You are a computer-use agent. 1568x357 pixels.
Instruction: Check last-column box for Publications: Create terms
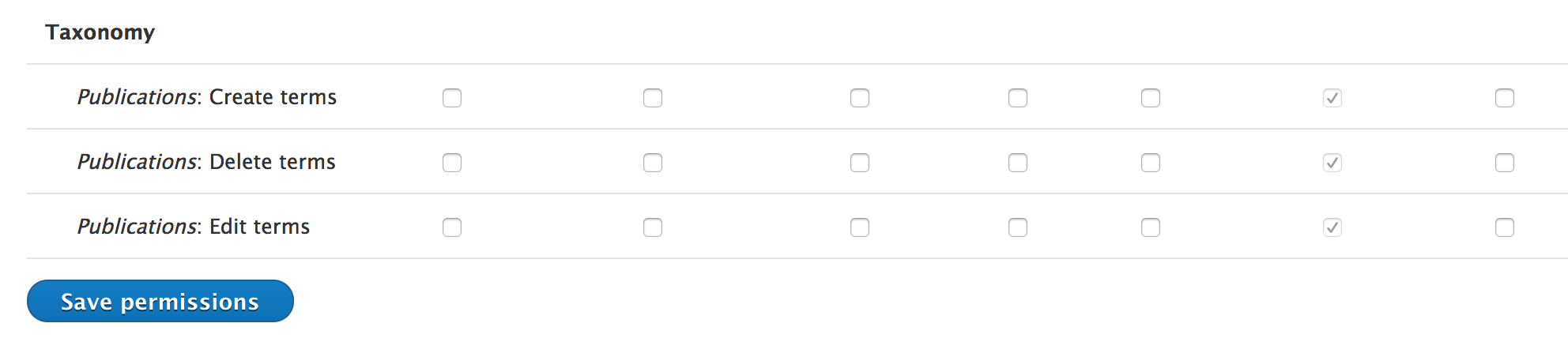point(1505,98)
